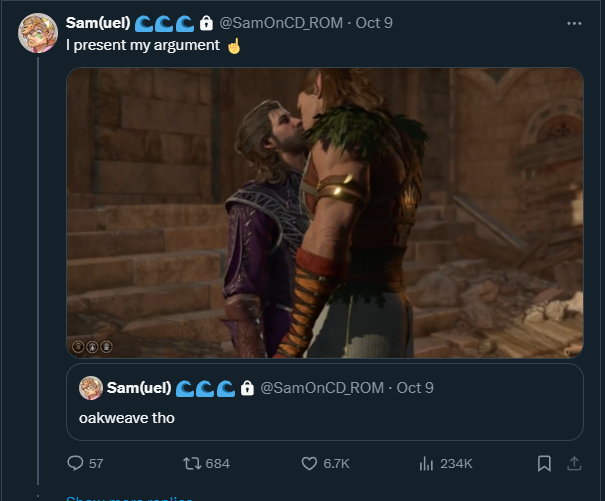Open the share menu for the tweet
605x501 pixels.
pos(574,463)
